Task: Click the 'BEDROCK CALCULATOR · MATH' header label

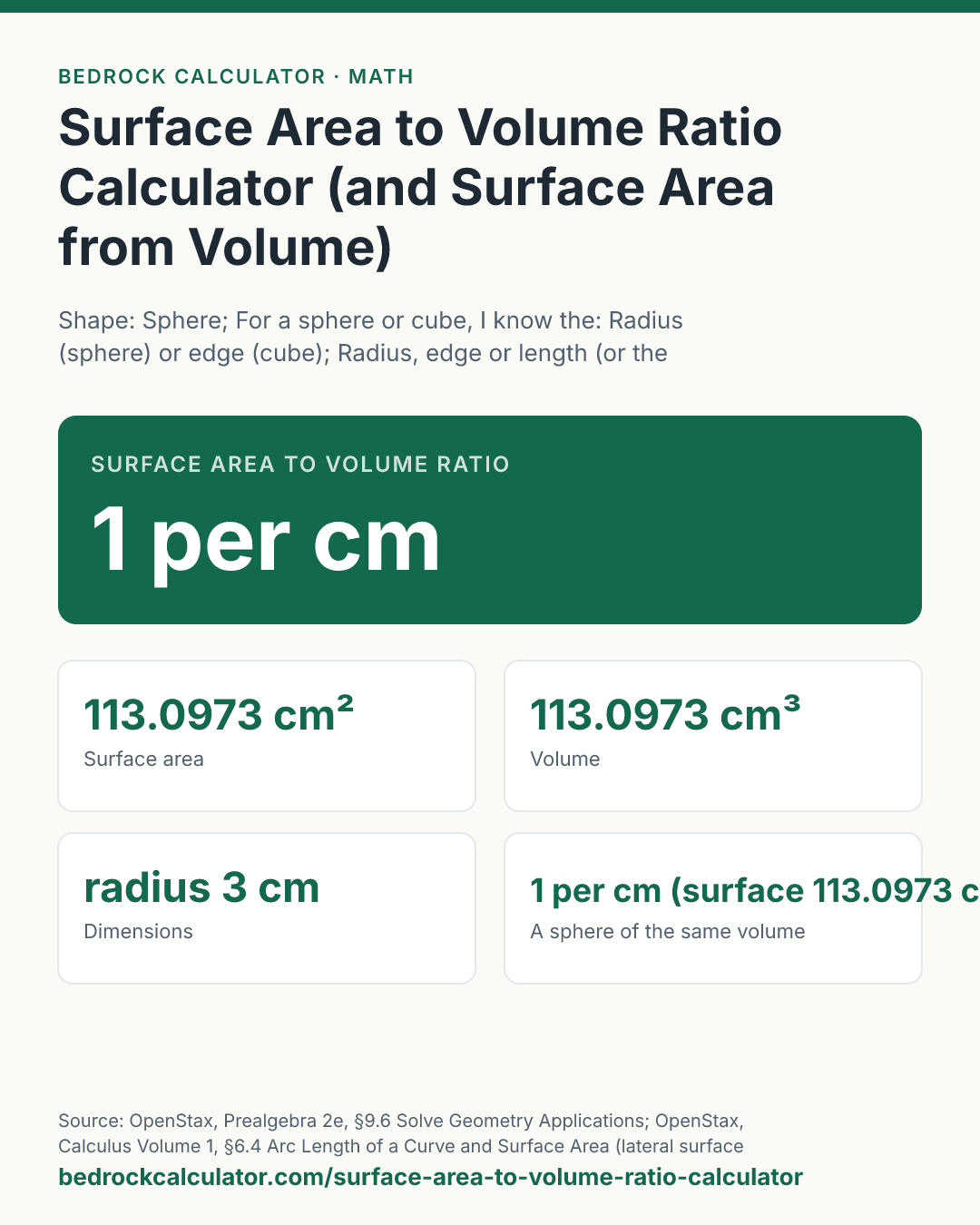Action: 236,76
